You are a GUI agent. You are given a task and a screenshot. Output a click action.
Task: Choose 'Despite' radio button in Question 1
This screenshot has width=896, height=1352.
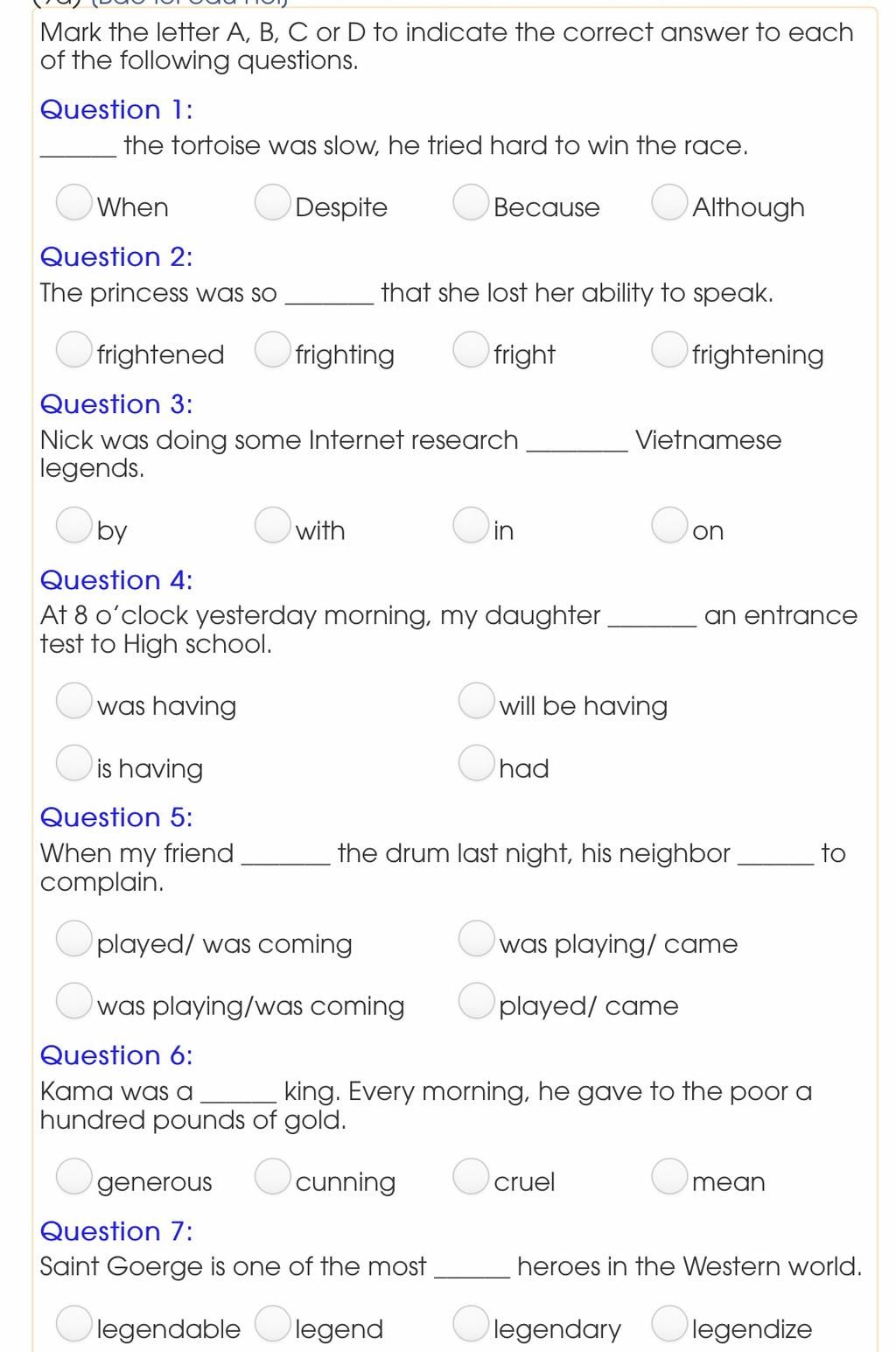pyautogui.click(x=273, y=202)
